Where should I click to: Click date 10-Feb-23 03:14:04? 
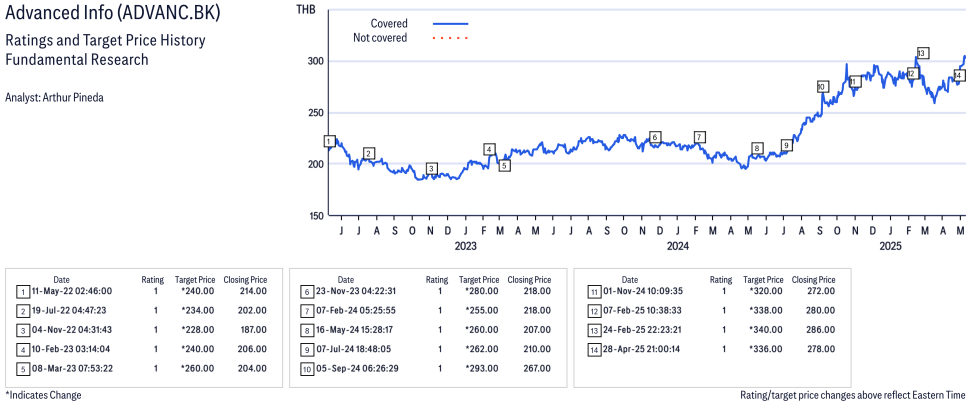pos(72,348)
